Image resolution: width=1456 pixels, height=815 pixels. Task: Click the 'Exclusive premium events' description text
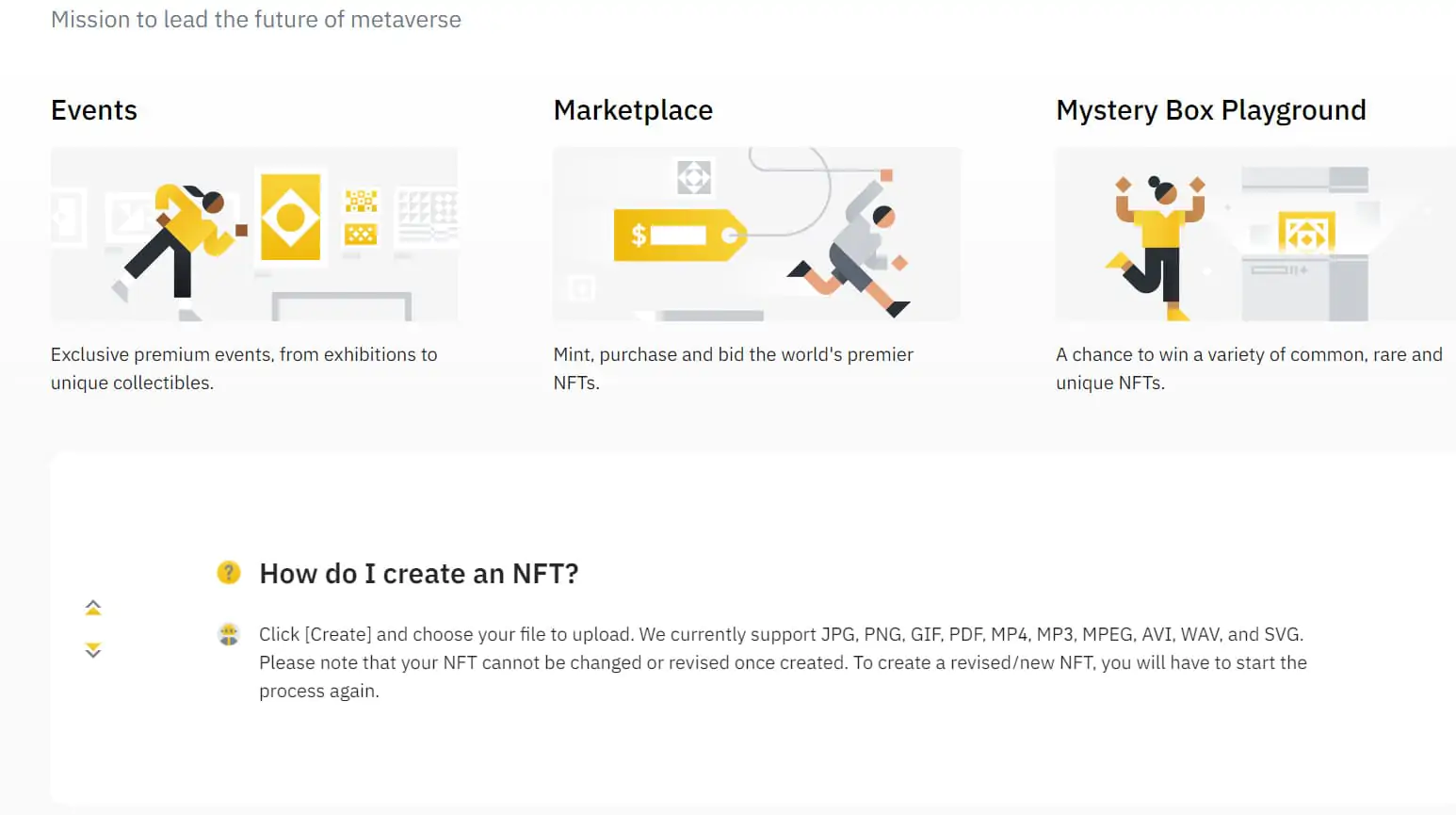[x=244, y=368]
